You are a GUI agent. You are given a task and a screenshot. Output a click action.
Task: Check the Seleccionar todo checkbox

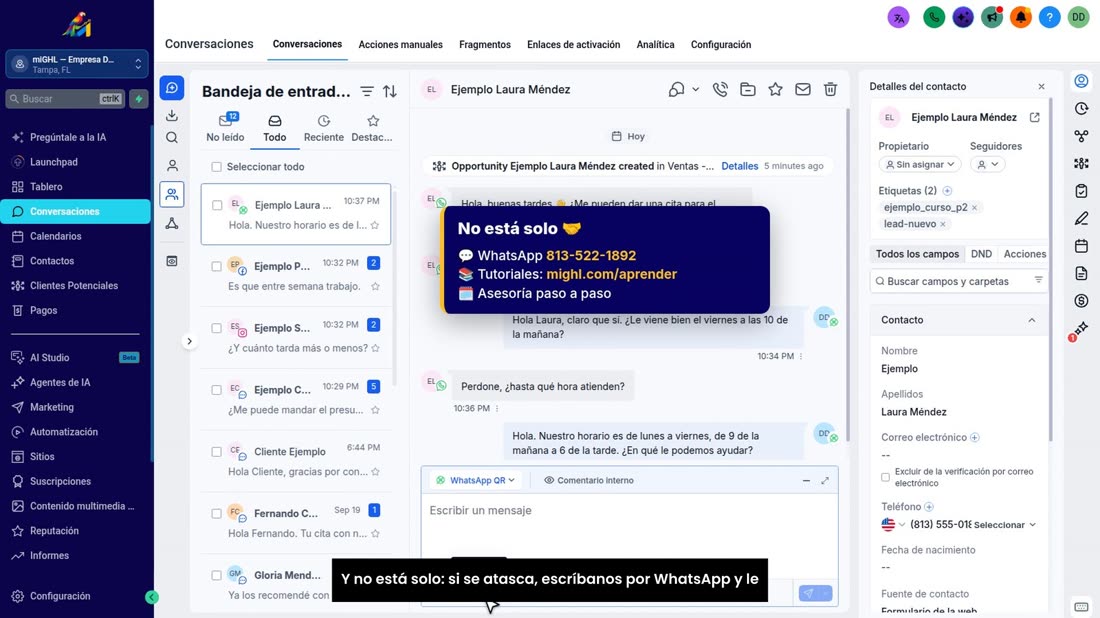pyautogui.click(x=217, y=167)
